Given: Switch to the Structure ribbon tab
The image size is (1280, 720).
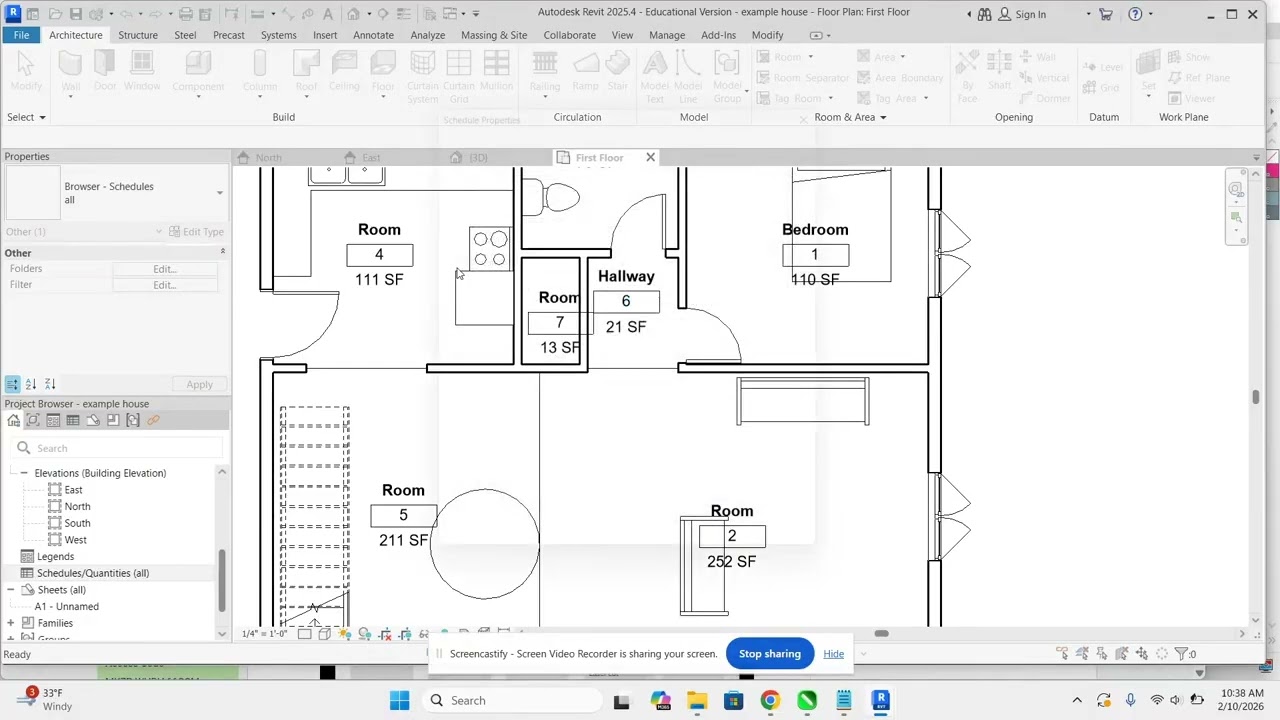Looking at the screenshot, I should [138, 35].
